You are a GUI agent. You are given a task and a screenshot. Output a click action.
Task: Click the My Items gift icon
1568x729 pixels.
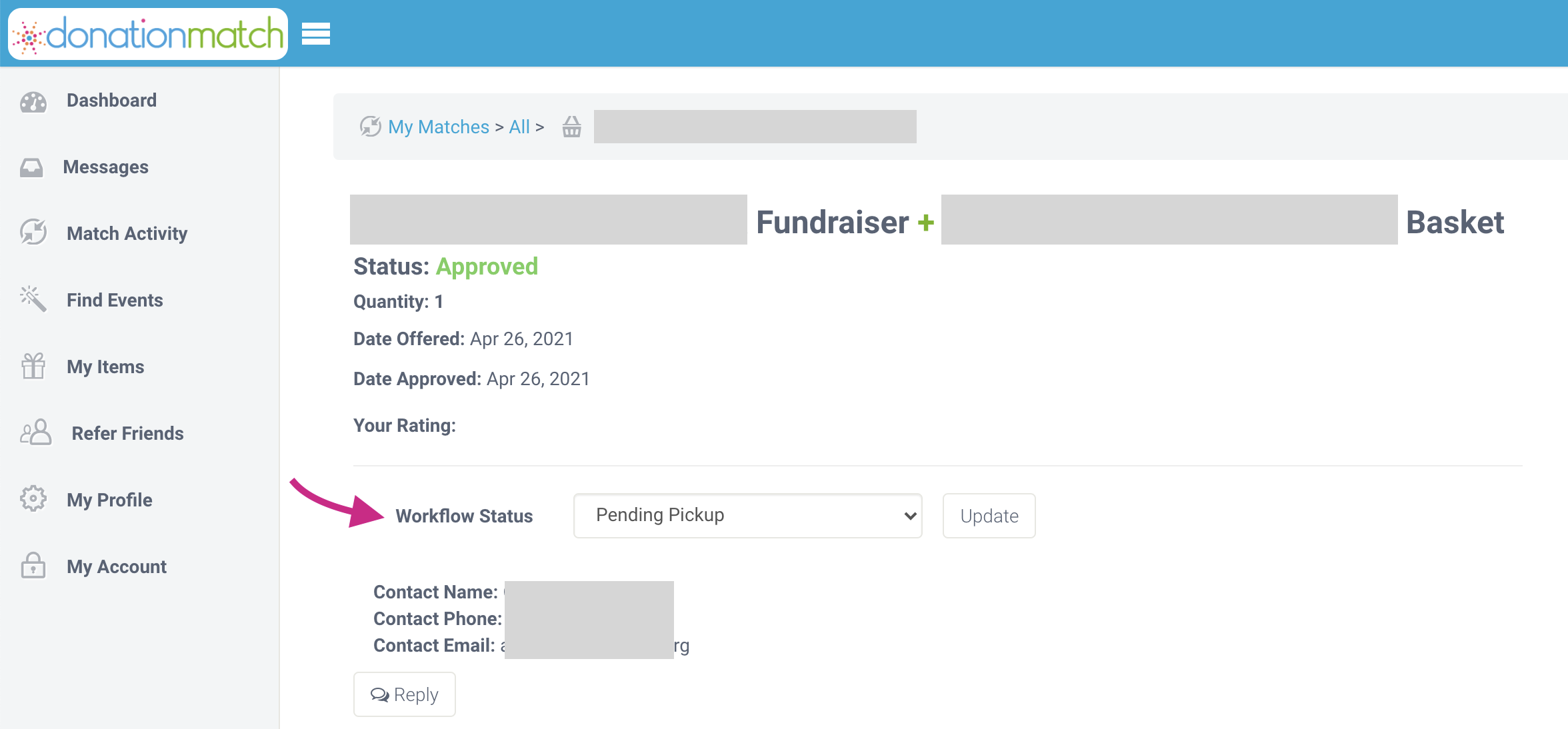33,366
